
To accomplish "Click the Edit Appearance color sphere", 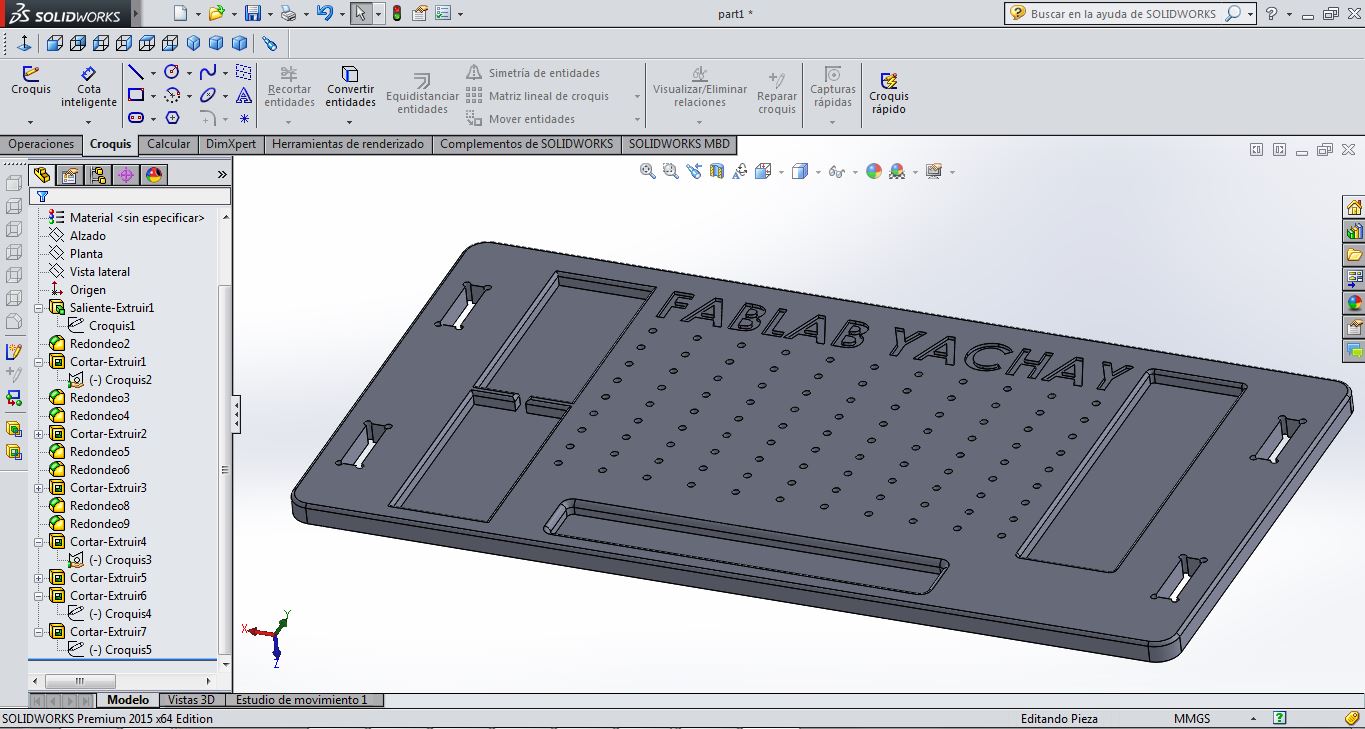I will [x=874, y=171].
